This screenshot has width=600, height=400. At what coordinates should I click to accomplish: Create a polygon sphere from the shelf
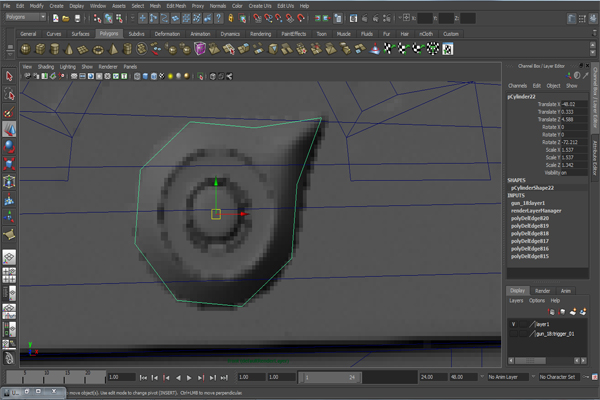26,49
